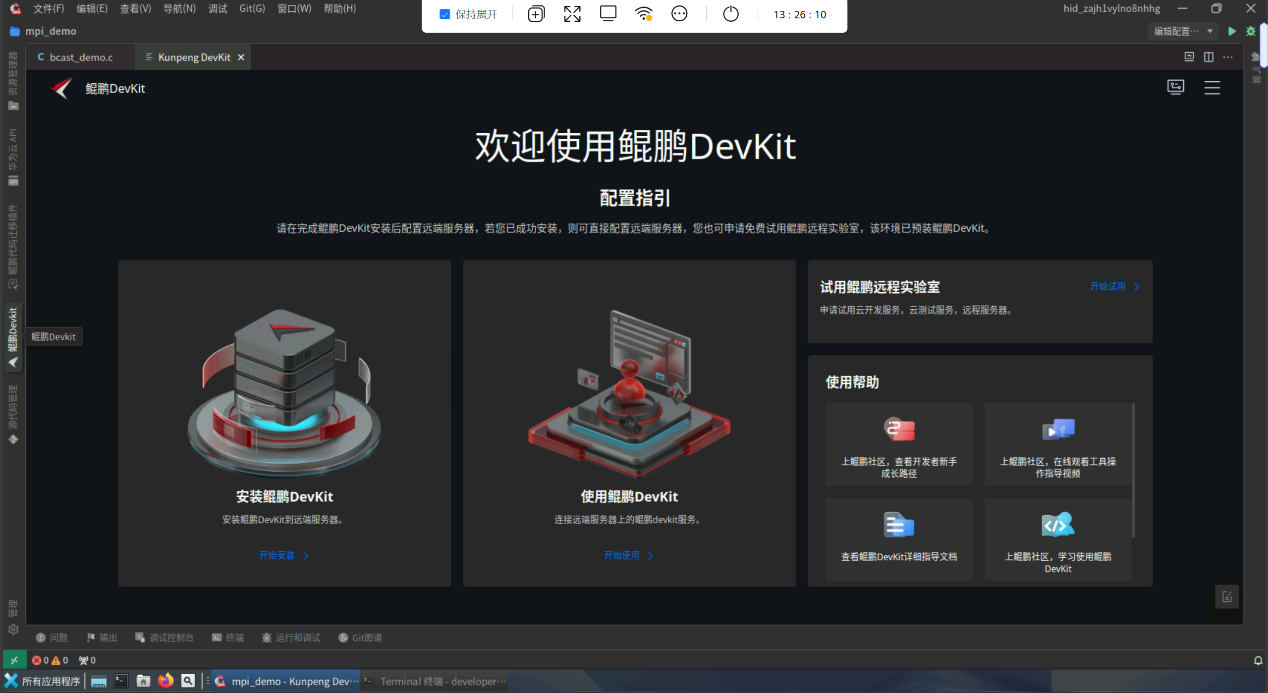Open the 运行和调试 panel tab
This screenshot has height=693, width=1268.
[x=291, y=637]
